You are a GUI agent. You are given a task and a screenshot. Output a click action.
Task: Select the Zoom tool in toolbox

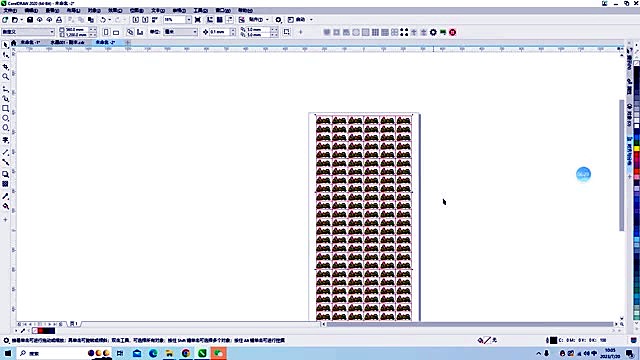pos(5,76)
